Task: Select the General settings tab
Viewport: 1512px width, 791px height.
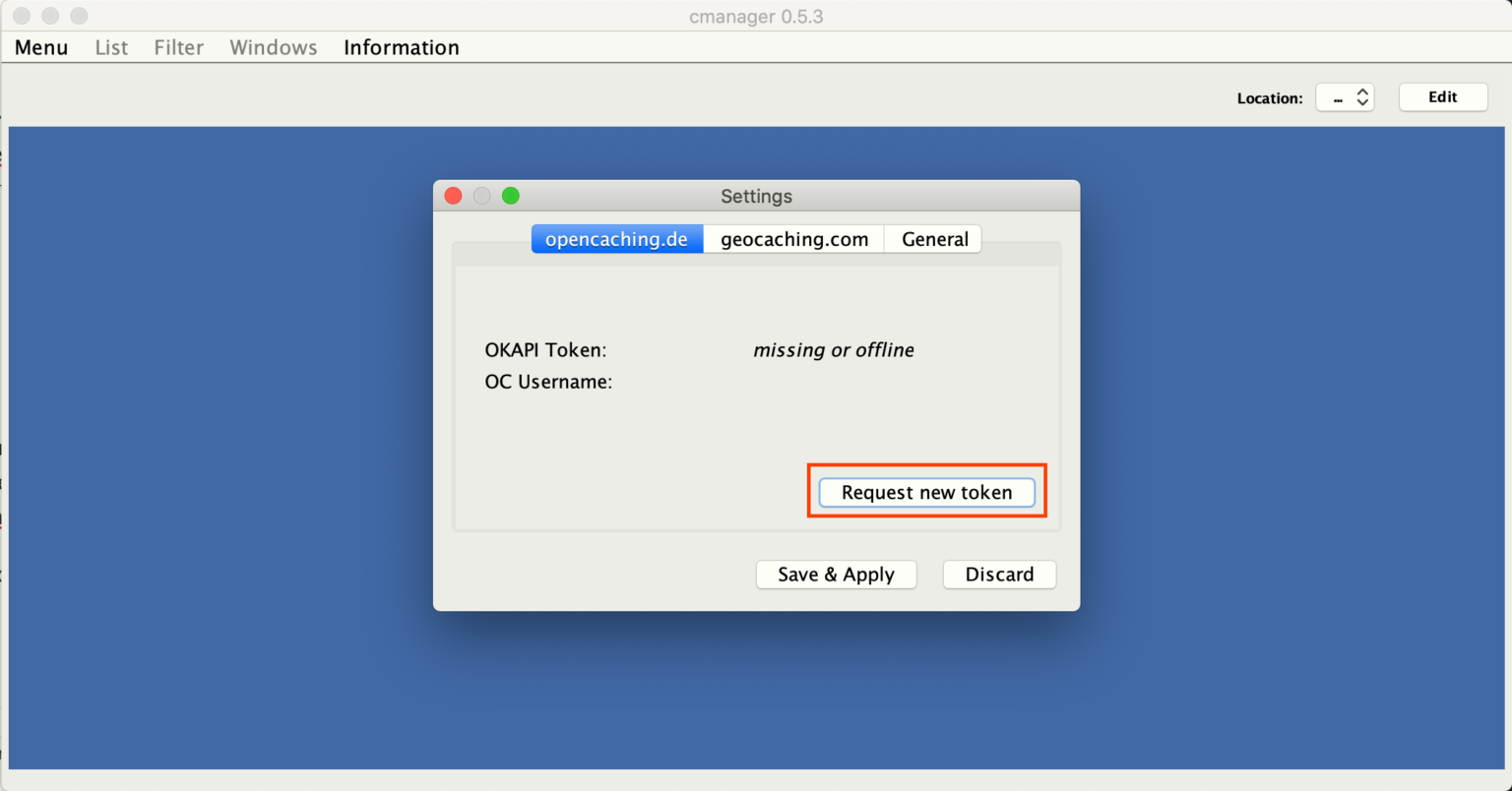Action: (x=934, y=239)
